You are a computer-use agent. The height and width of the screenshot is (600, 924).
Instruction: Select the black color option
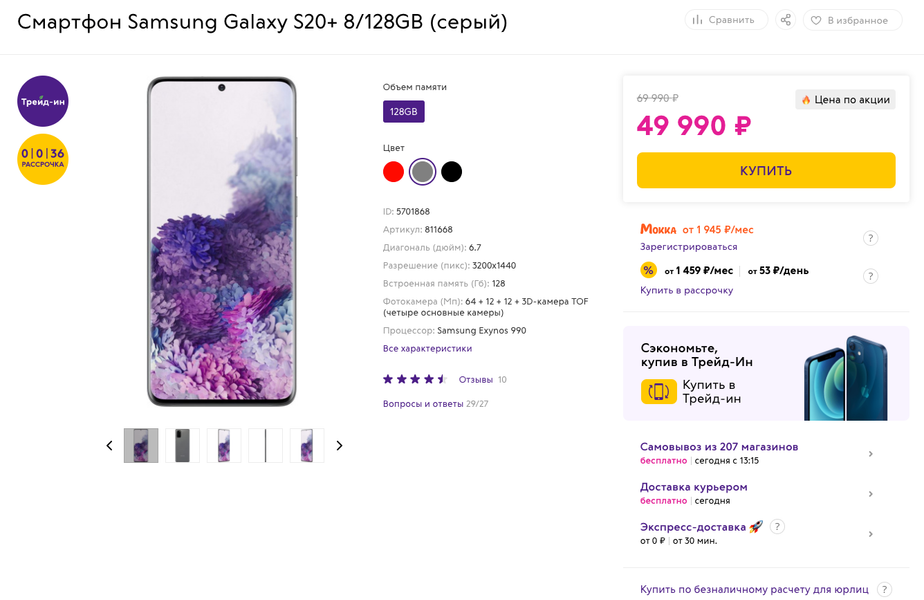(x=452, y=172)
